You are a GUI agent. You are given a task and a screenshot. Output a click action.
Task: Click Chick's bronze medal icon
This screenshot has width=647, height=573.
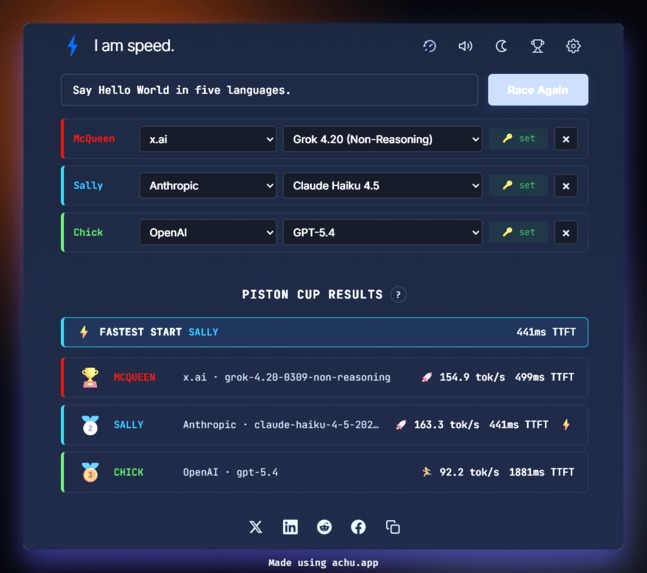pos(90,472)
